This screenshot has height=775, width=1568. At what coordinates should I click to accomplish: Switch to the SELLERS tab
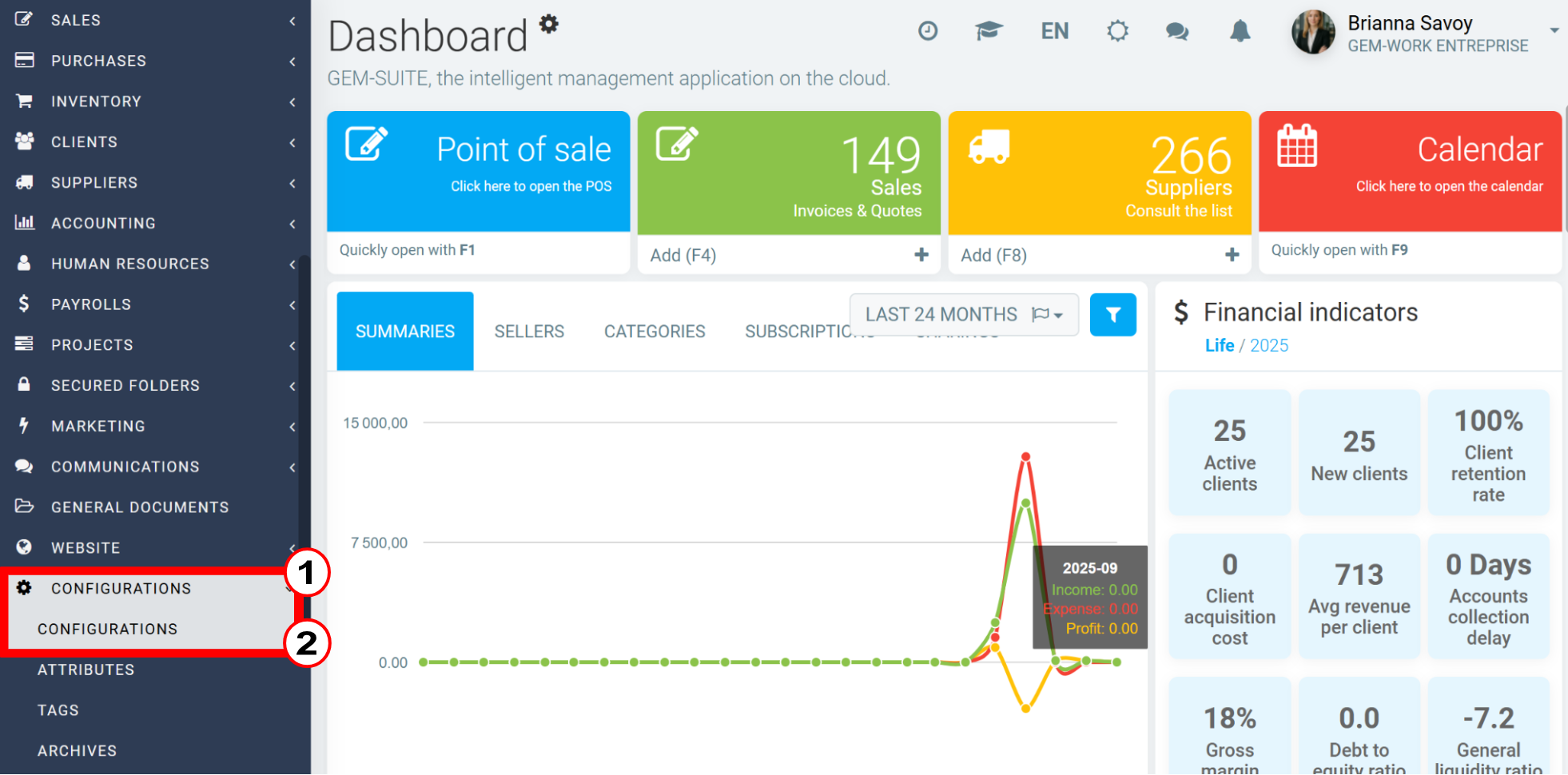pyautogui.click(x=529, y=332)
